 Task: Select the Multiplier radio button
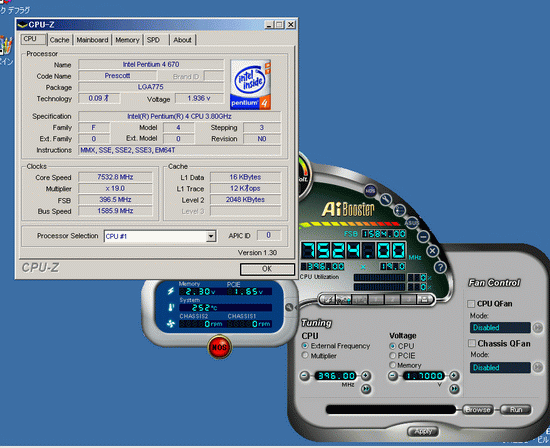(305, 355)
